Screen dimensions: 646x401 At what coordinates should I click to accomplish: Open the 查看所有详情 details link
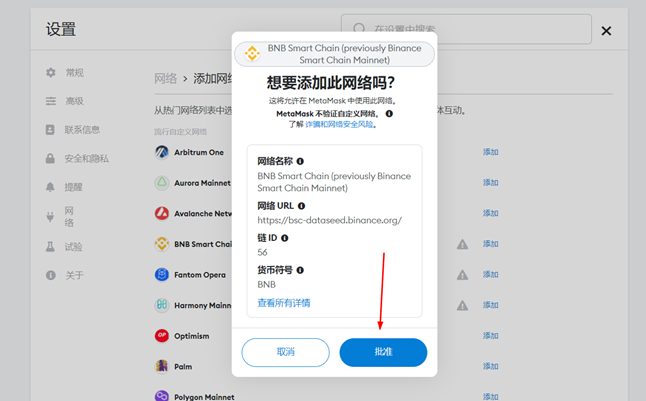284,303
